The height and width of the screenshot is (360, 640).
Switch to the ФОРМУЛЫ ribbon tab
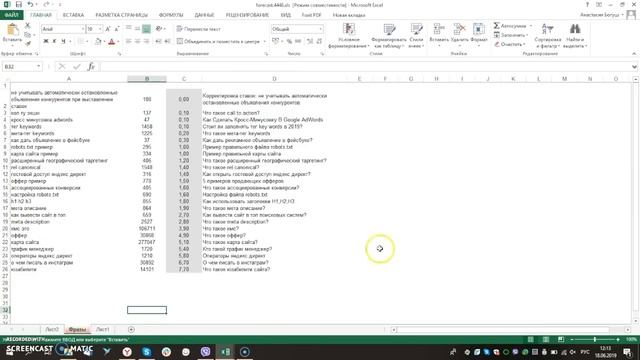coord(171,15)
